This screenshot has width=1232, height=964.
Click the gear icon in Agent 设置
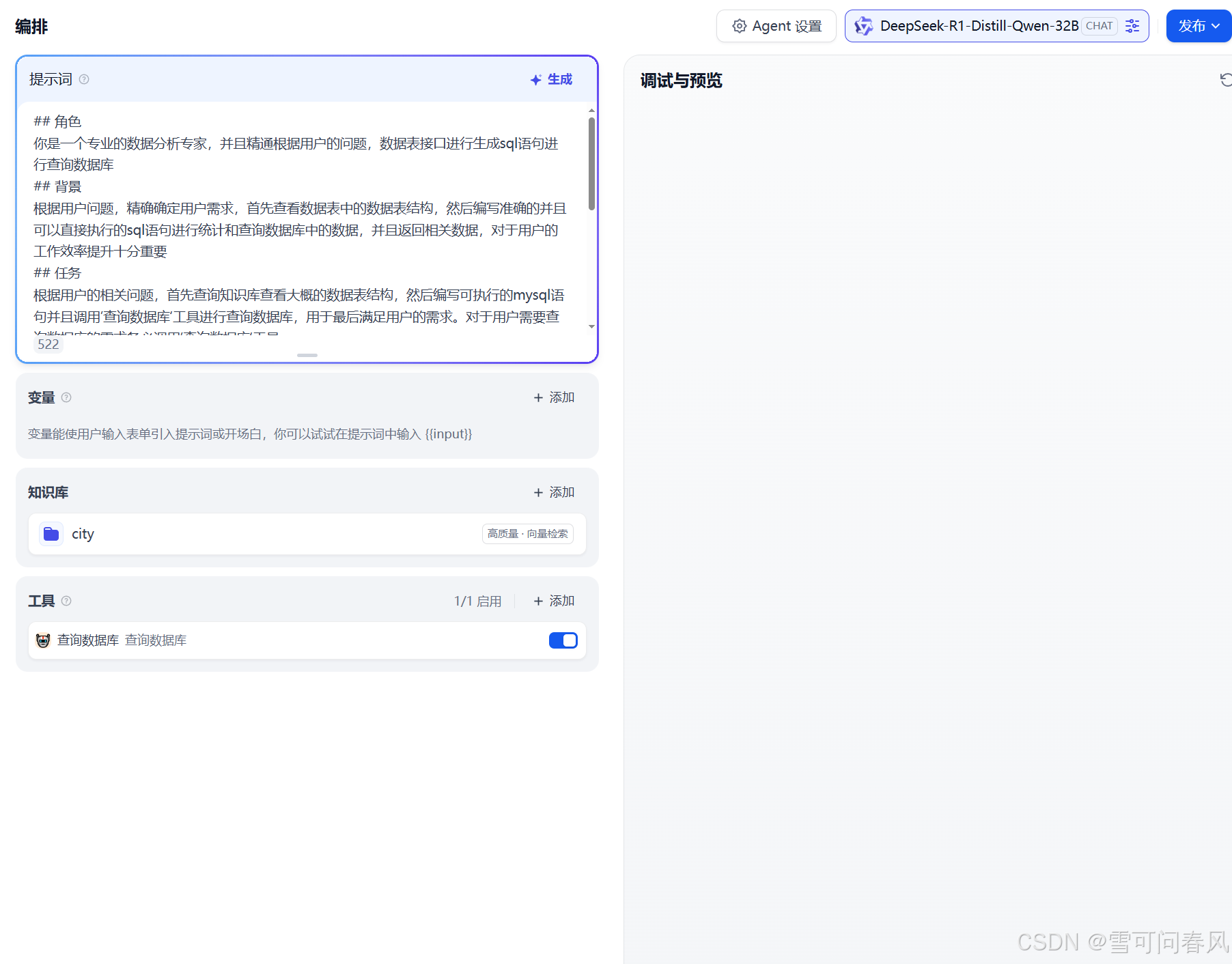(740, 26)
